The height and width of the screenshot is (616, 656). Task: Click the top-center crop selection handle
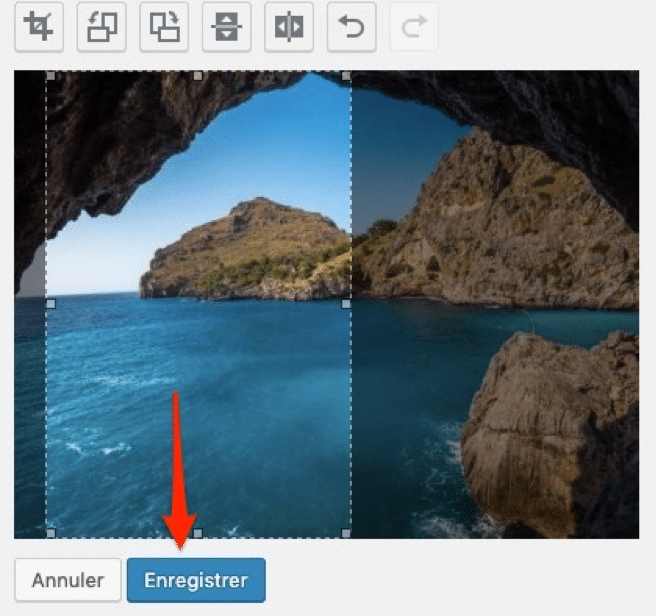click(x=198, y=76)
